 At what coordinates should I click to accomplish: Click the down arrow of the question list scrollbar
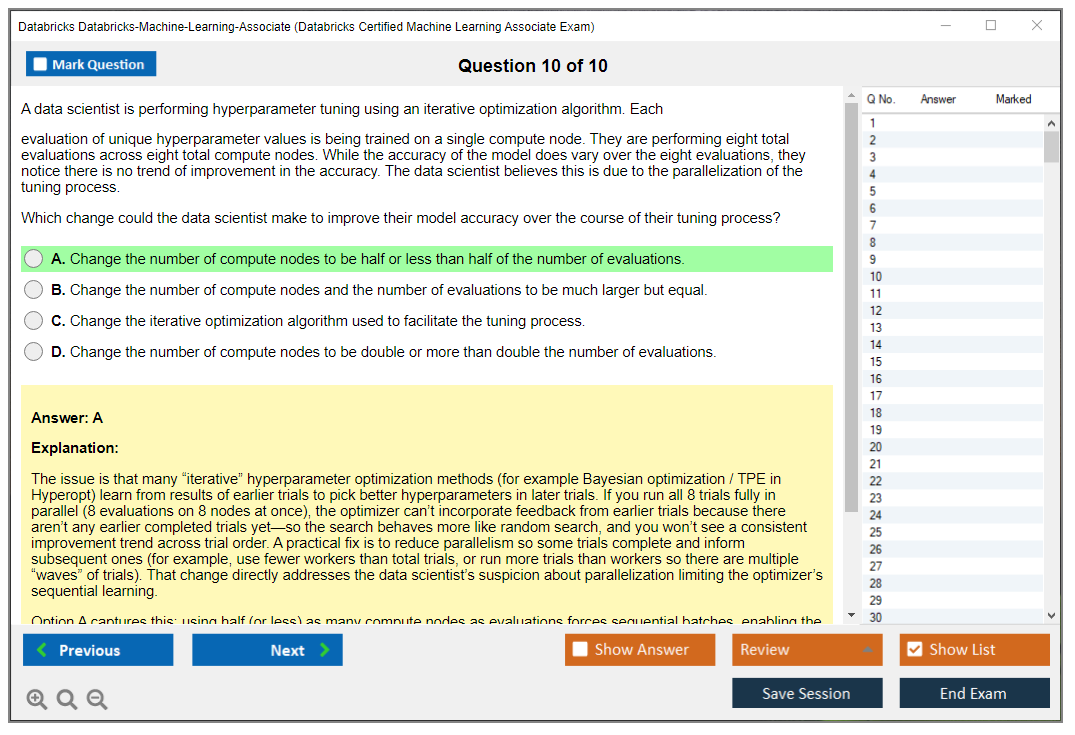click(1051, 613)
